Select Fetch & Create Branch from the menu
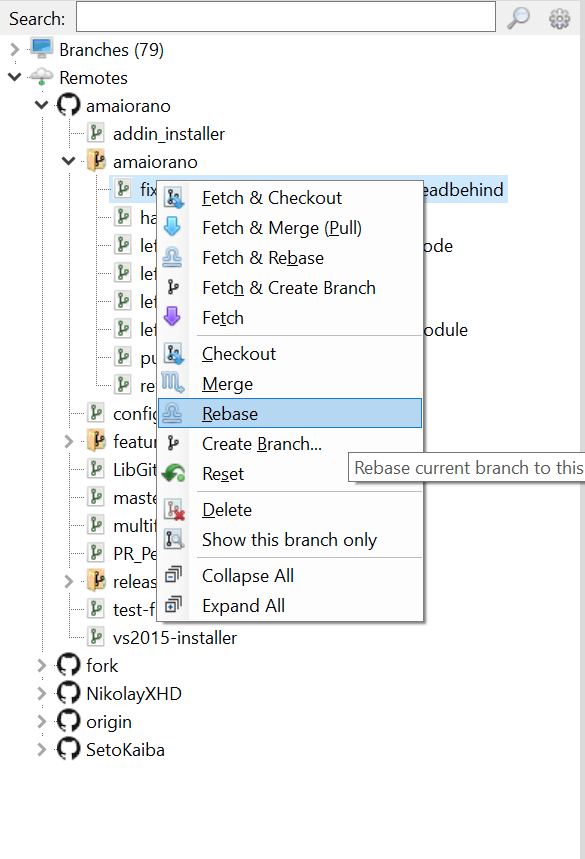The height and width of the screenshot is (859, 585). [x=288, y=287]
